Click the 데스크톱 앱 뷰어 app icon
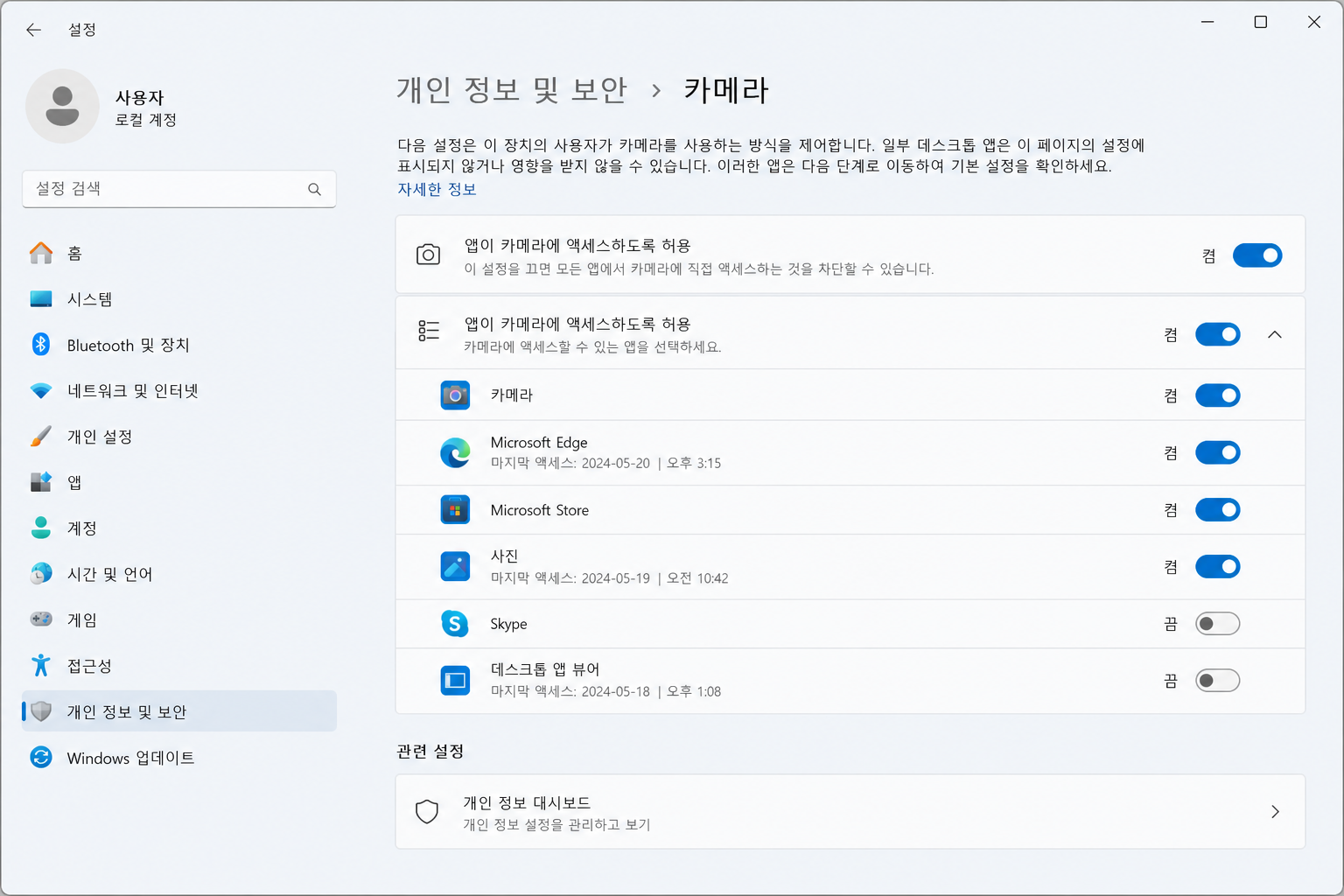 (x=455, y=681)
